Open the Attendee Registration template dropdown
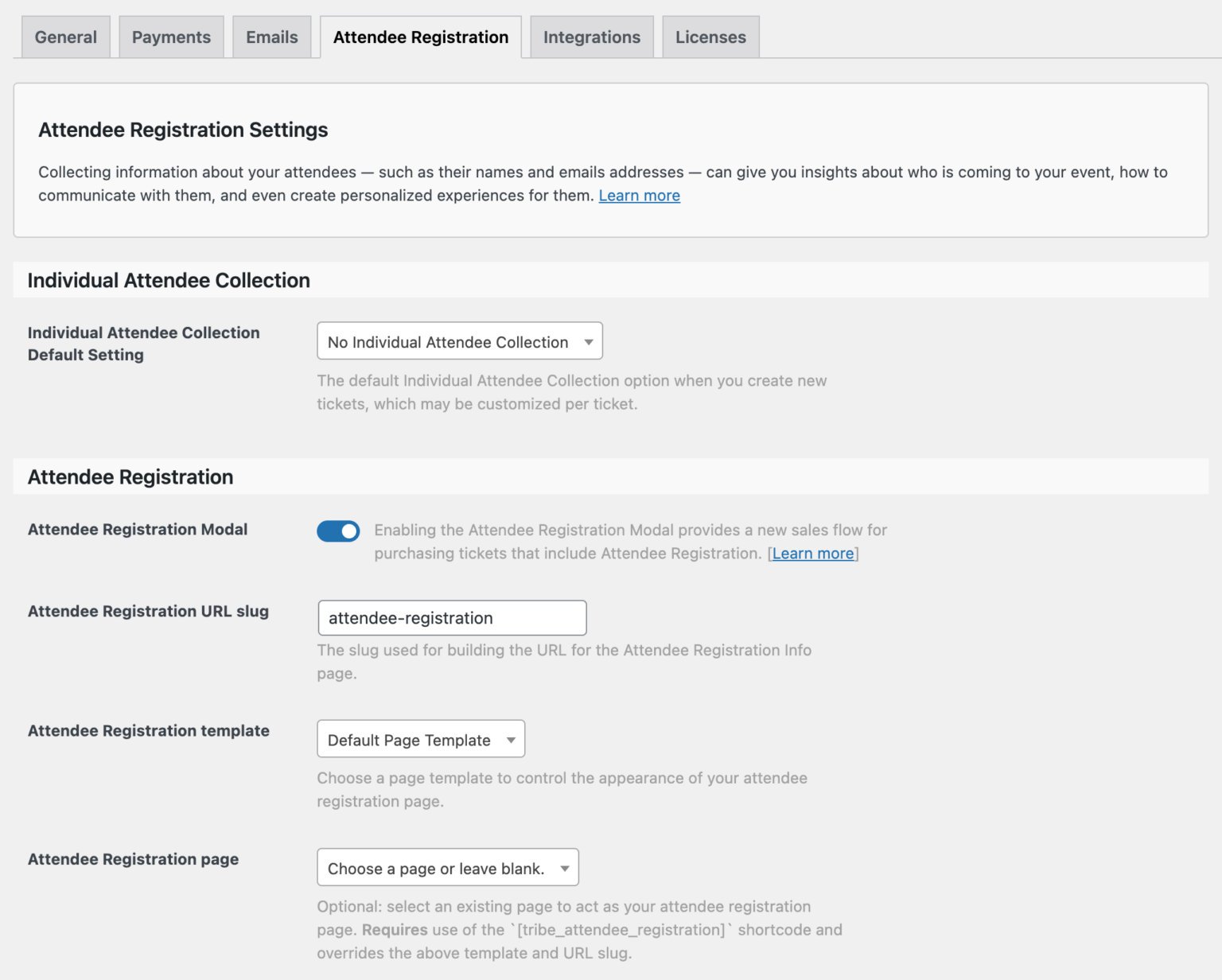The width and height of the screenshot is (1222, 980). pyautogui.click(x=420, y=739)
